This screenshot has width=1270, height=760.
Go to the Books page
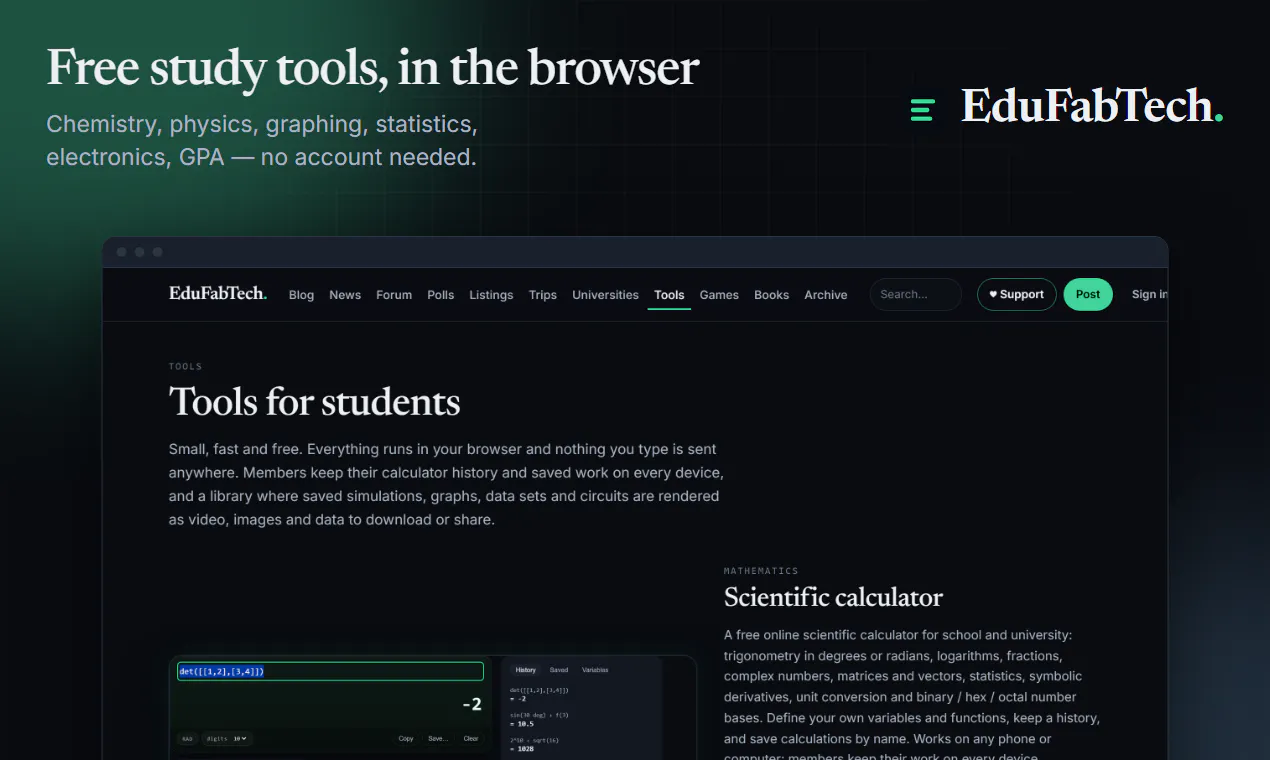[771, 295]
